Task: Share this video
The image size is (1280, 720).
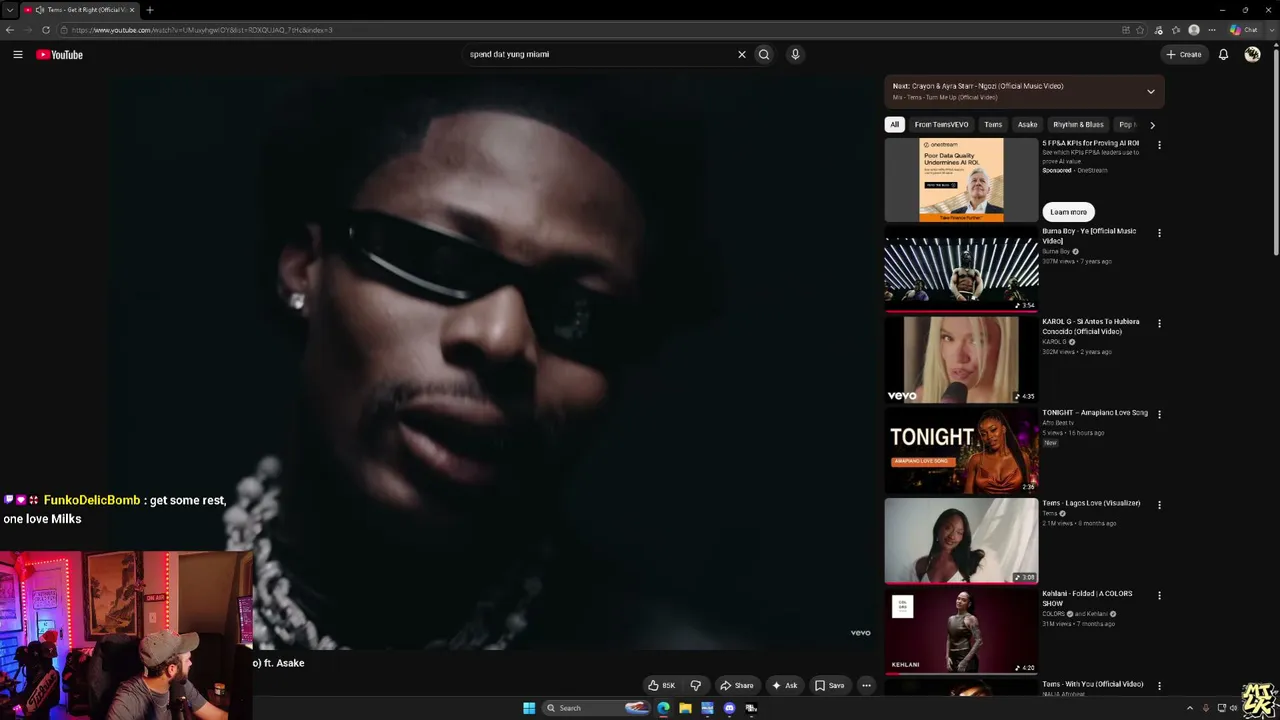Action: click(x=737, y=686)
